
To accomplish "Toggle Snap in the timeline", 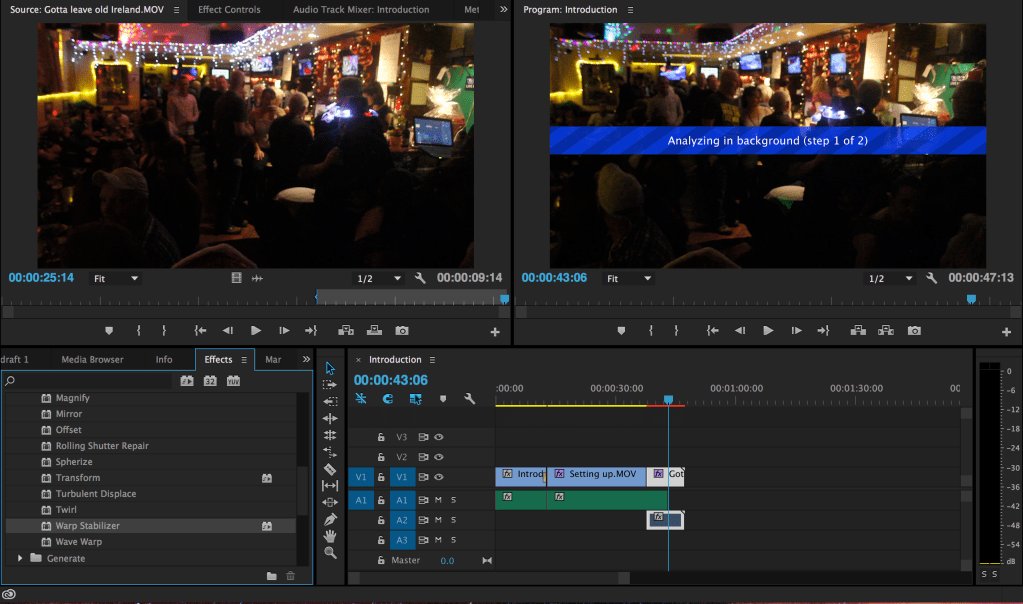I will click(388, 398).
